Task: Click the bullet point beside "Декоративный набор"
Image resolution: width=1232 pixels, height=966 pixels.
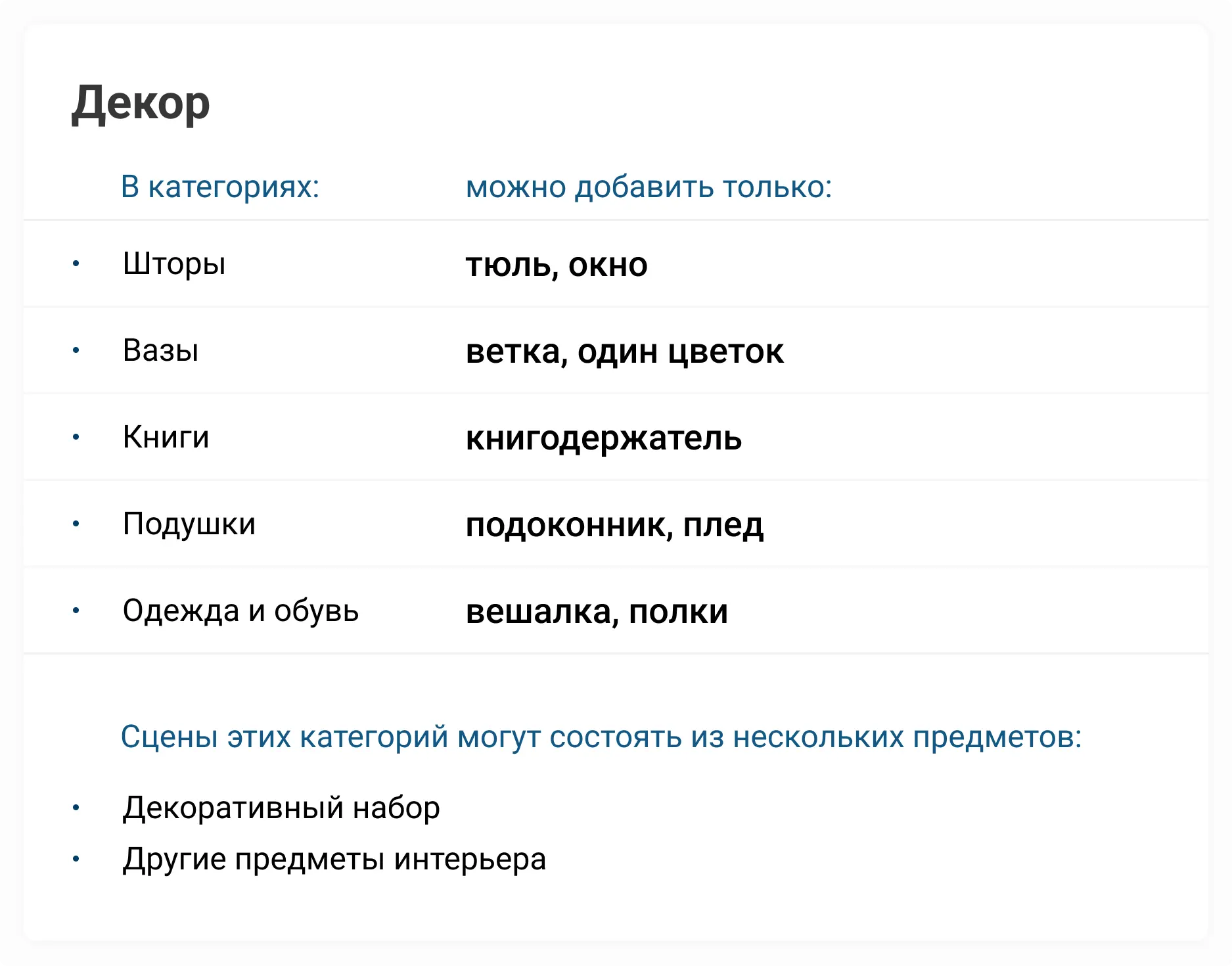Action: 76,808
